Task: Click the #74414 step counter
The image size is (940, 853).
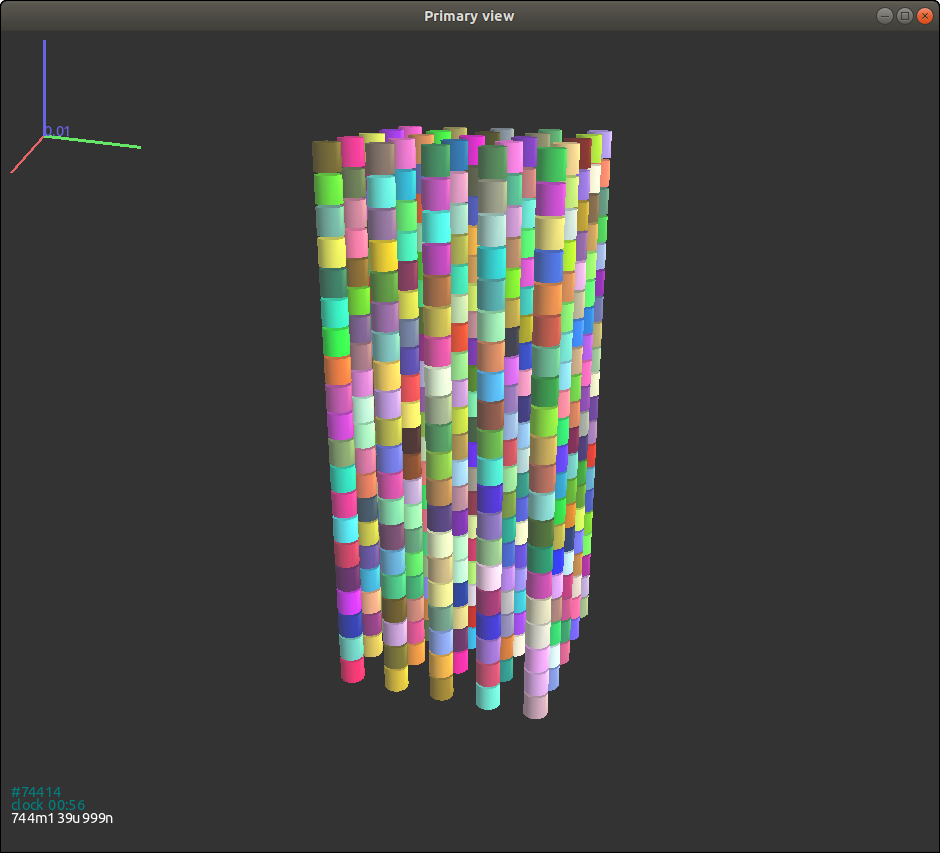Action: coord(36,792)
